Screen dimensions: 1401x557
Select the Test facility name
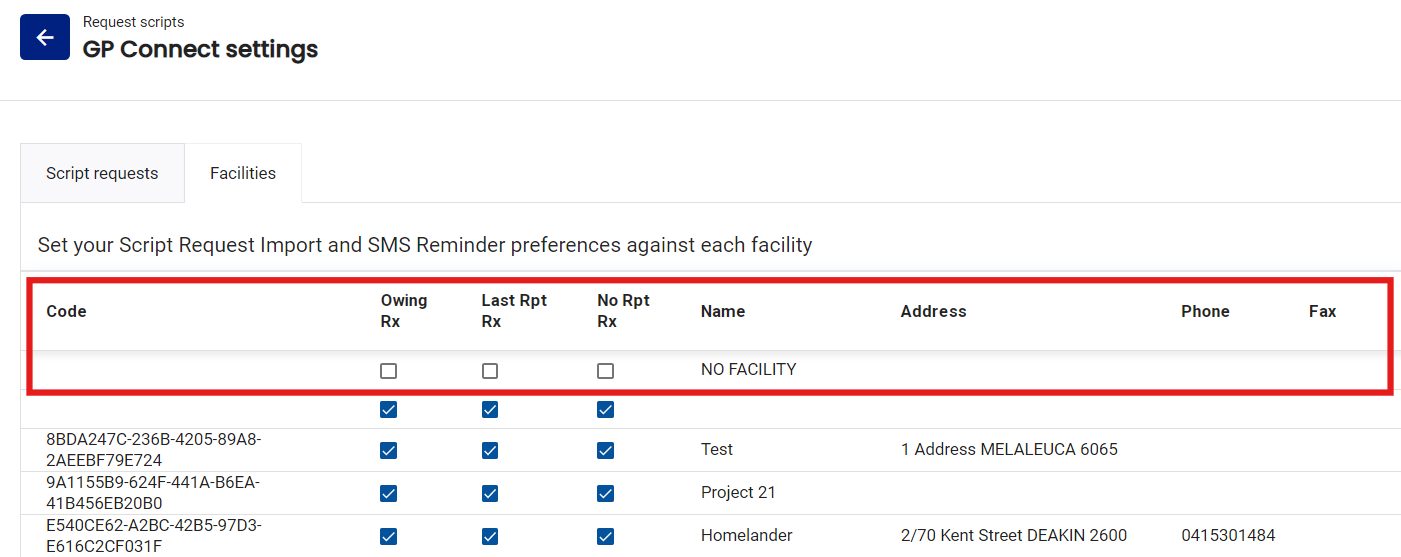tap(717, 449)
